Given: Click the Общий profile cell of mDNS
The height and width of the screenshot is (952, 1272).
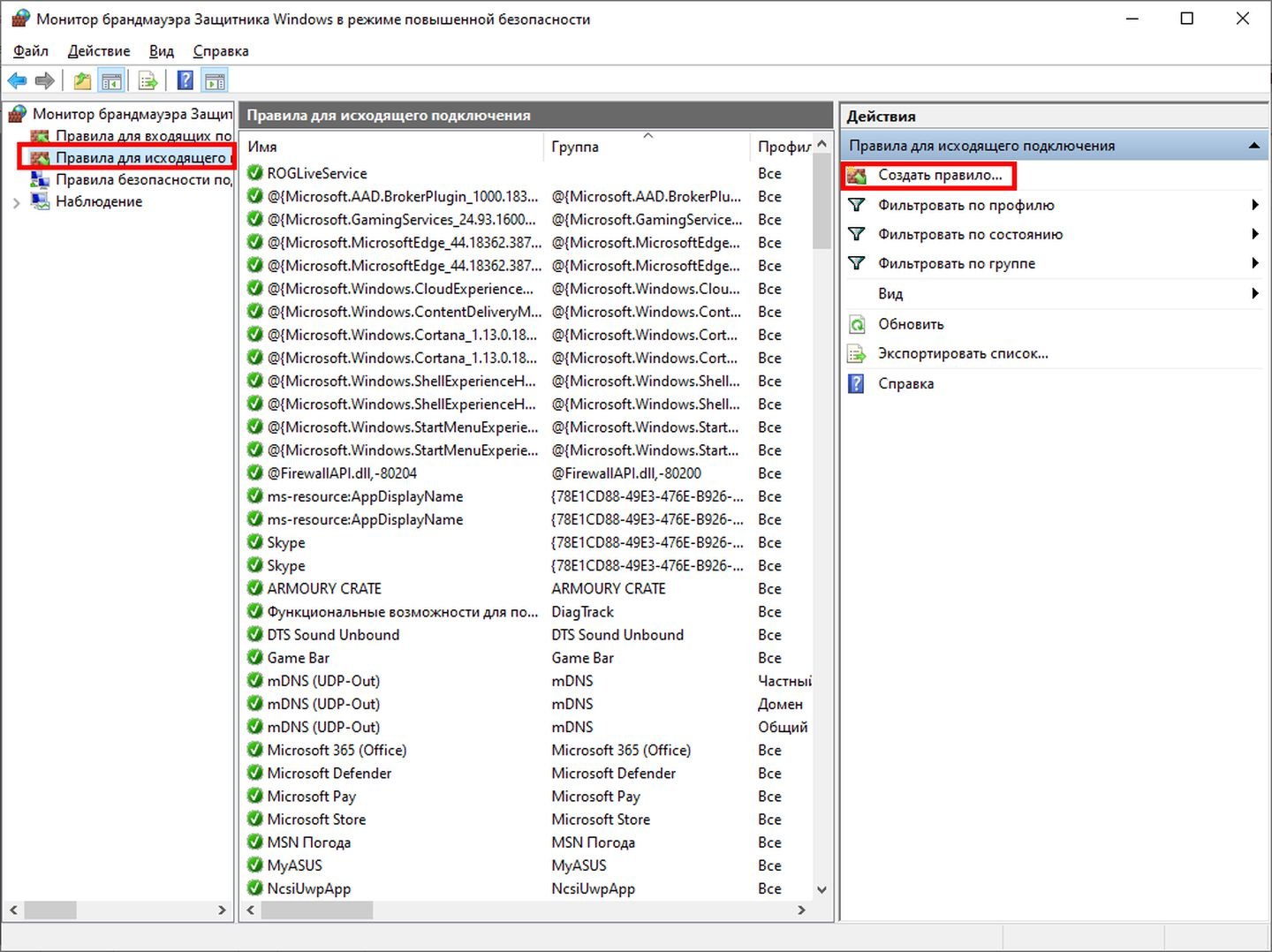Looking at the screenshot, I should (x=783, y=727).
